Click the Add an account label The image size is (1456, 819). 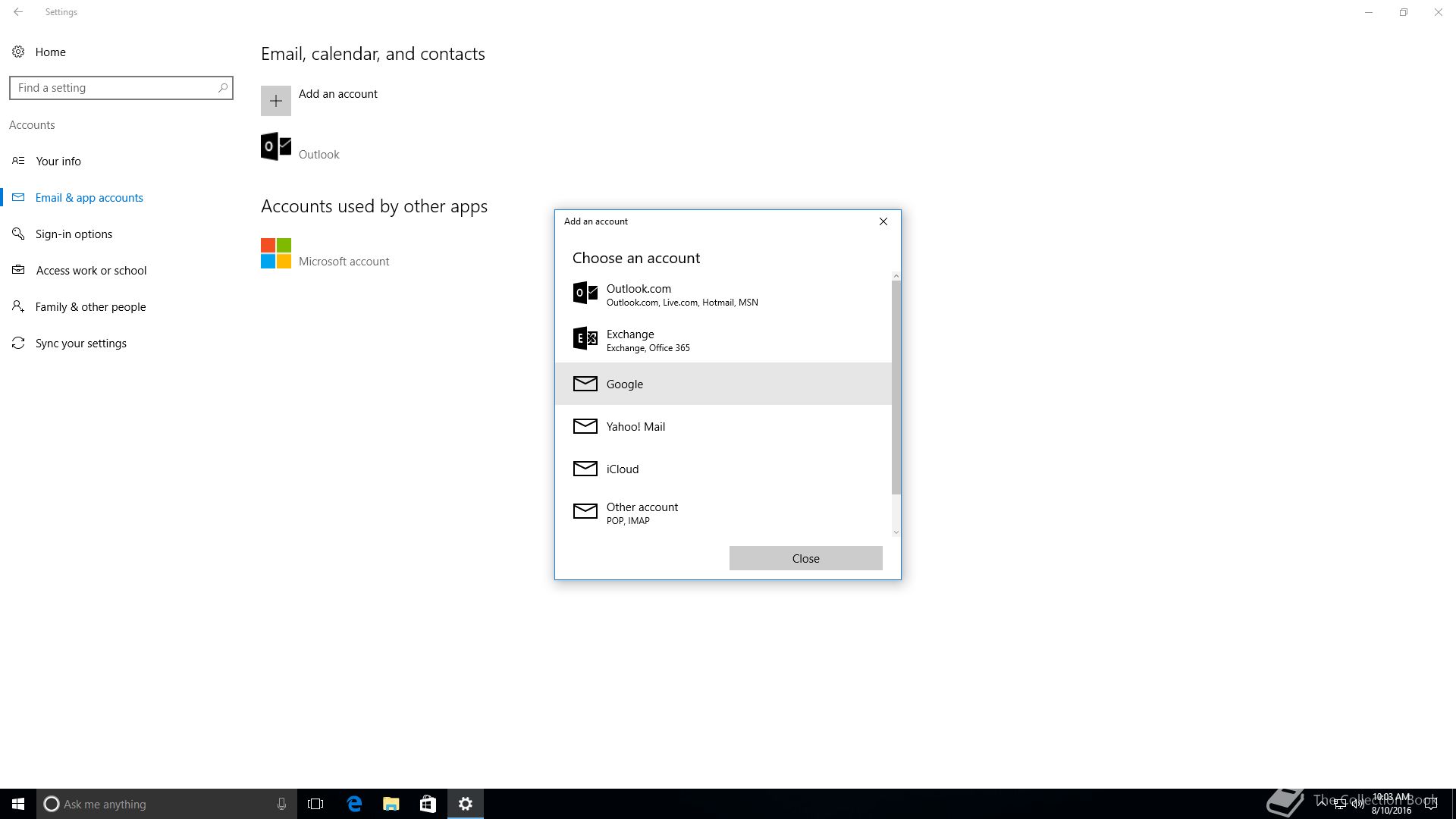point(338,93)
